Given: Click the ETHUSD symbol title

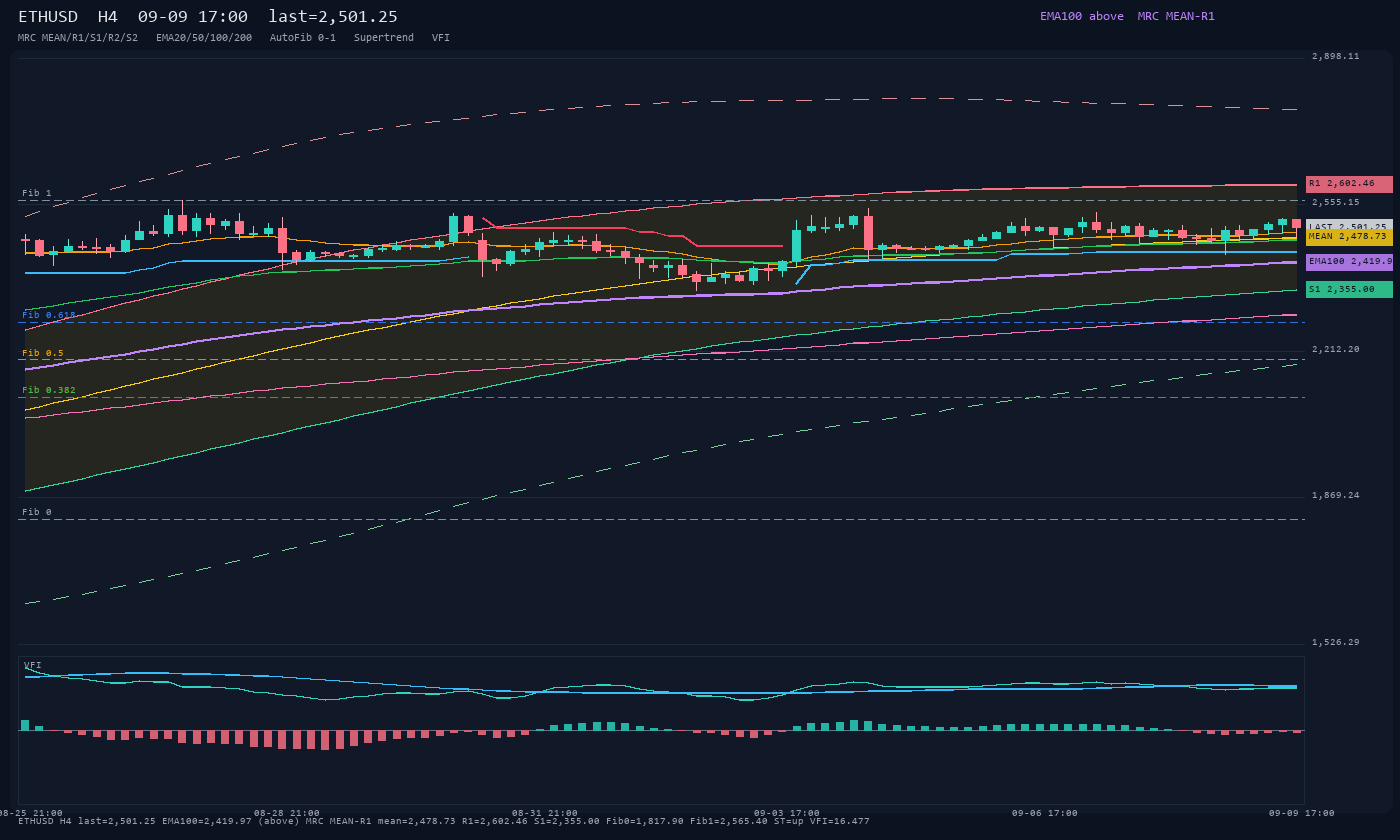Looking at the screenshot, I should [x=48, y=17].
